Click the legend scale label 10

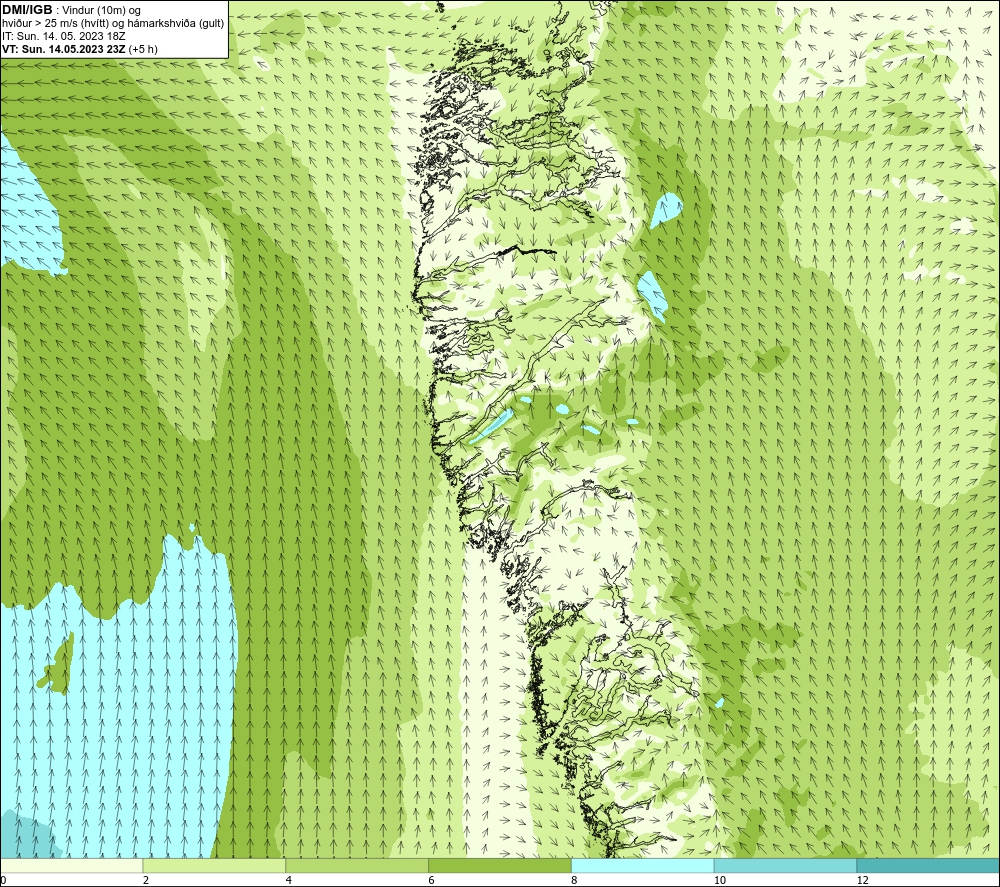(720, 880)
